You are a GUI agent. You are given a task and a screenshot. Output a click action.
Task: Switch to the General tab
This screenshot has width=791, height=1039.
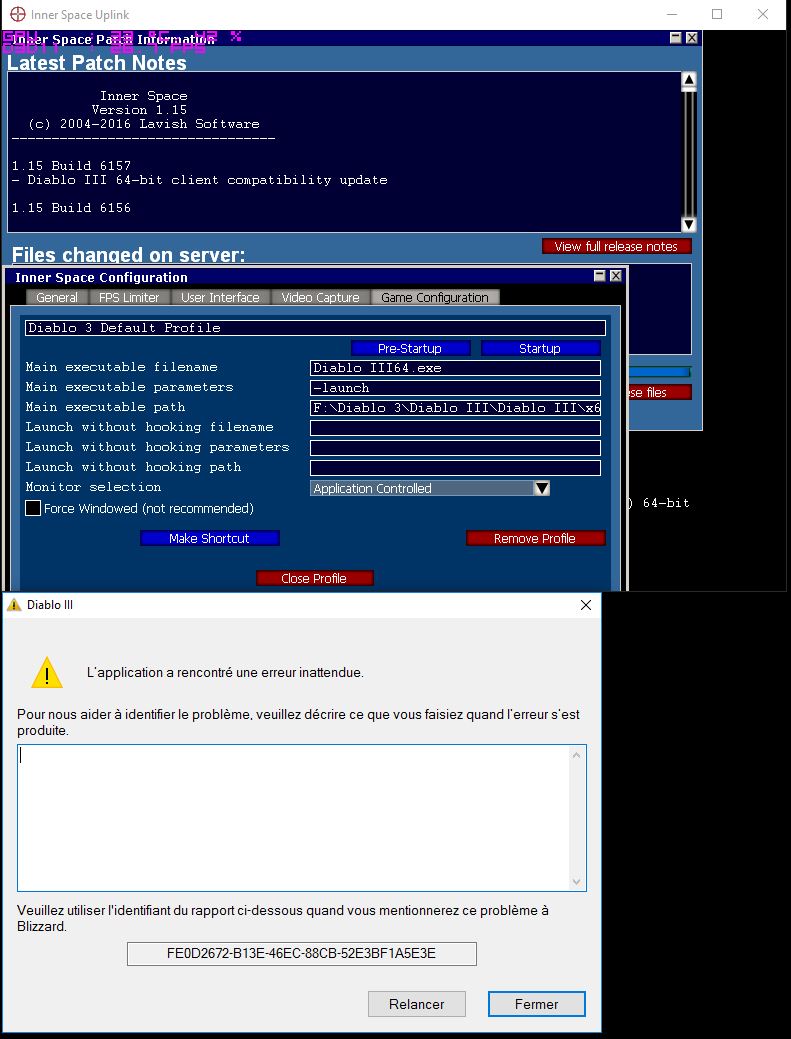pyautogui.click(x=56, y=298)
